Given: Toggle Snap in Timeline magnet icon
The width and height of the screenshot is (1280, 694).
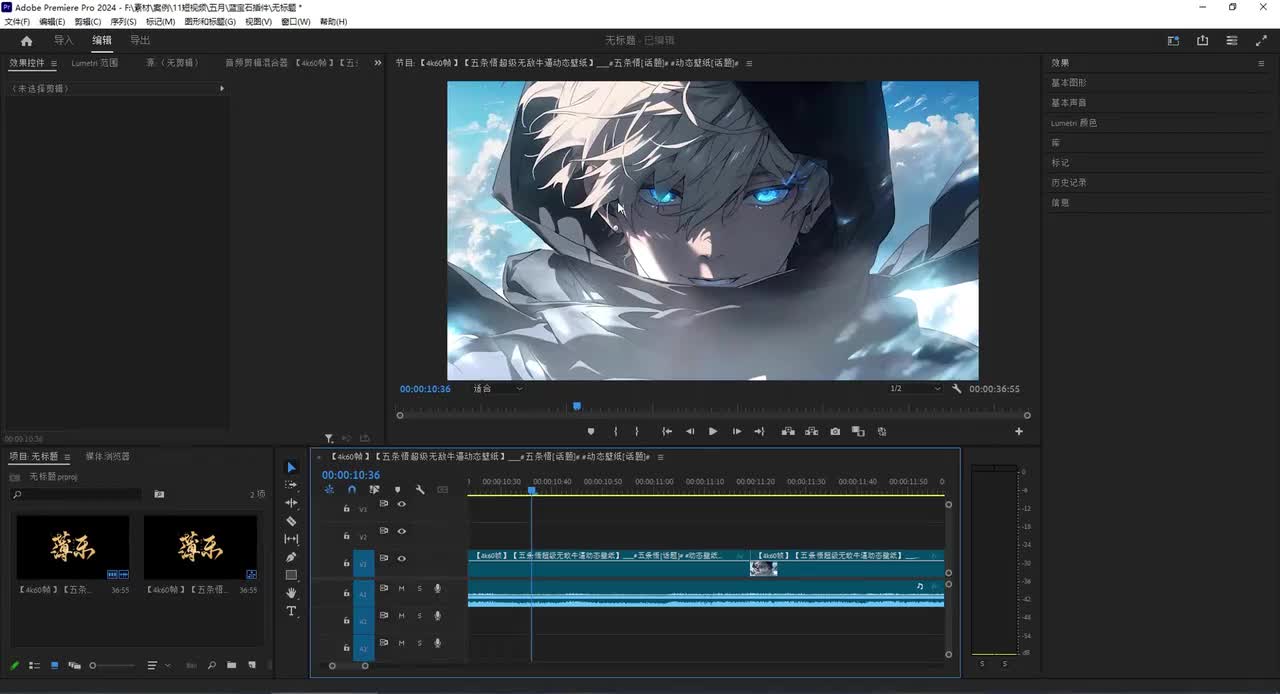Looking at the screenshot, I should (x=352, y=490).
